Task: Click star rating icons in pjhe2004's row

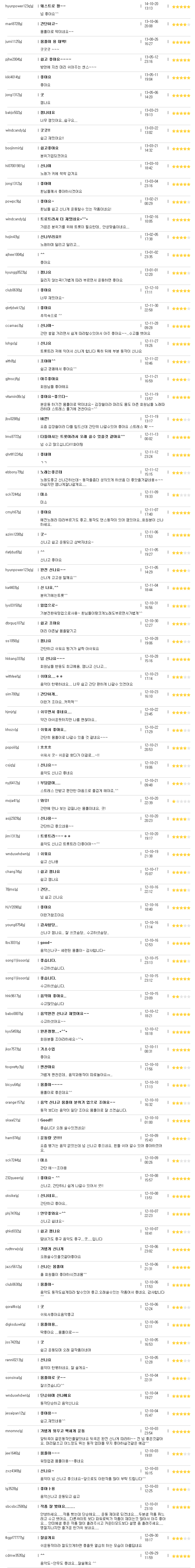Action: pos(180,60)
